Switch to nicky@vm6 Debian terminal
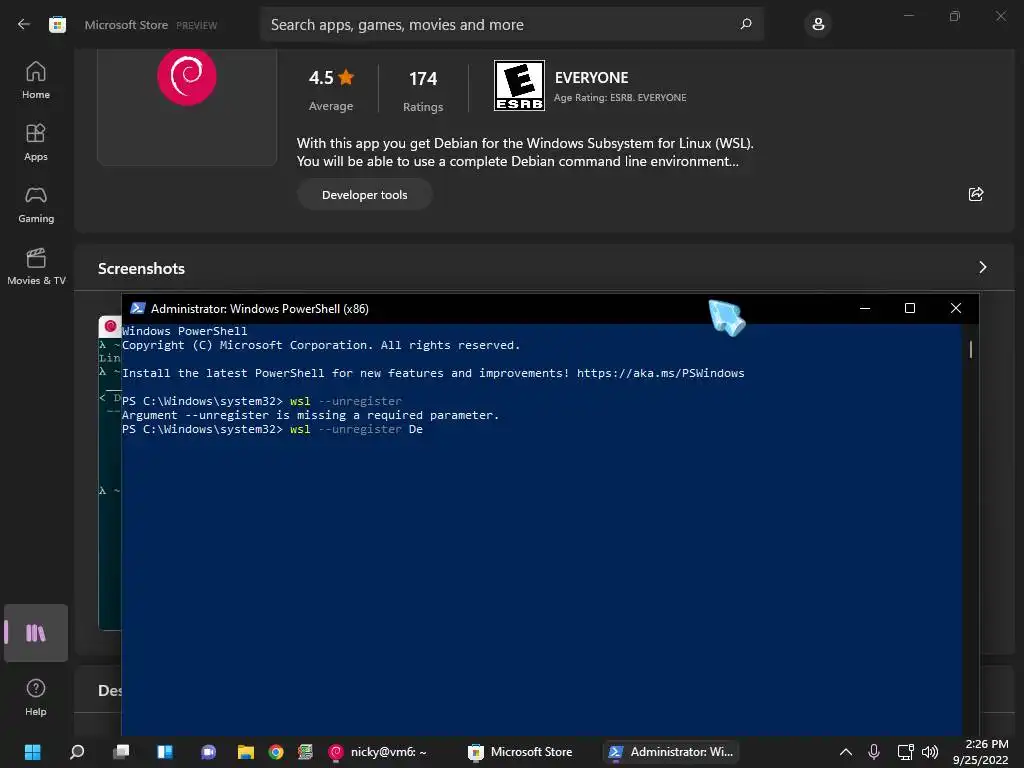Viewport: 1024px width, 768px height. click(377, 752)
